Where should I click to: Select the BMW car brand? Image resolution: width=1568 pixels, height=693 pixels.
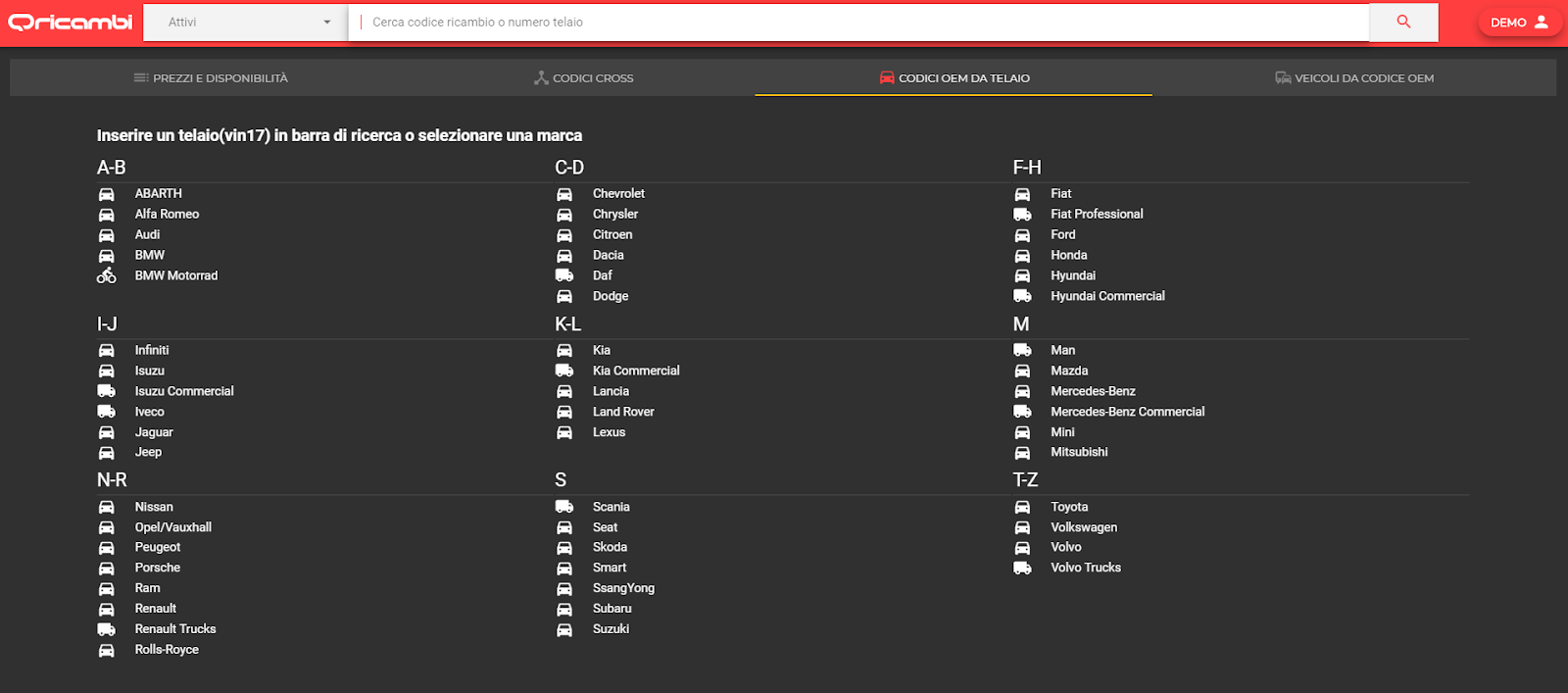[x=150, y=255]
